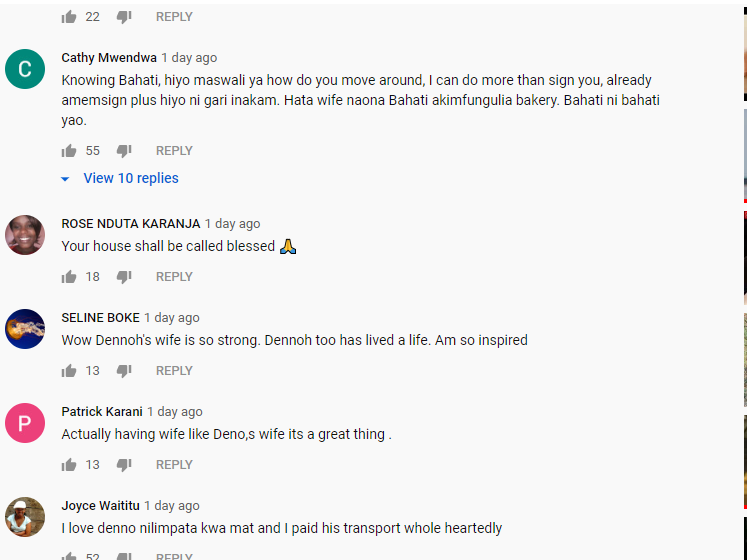
Task: Reply to Rose Nduta Karanja's comment
Action: coord(174,276)
